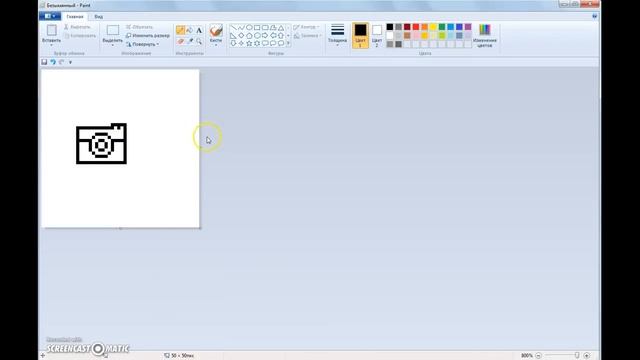Open Edit colors (Изменение цветов) button
This screenshot has height=360, width=640.
pos(485,36)
